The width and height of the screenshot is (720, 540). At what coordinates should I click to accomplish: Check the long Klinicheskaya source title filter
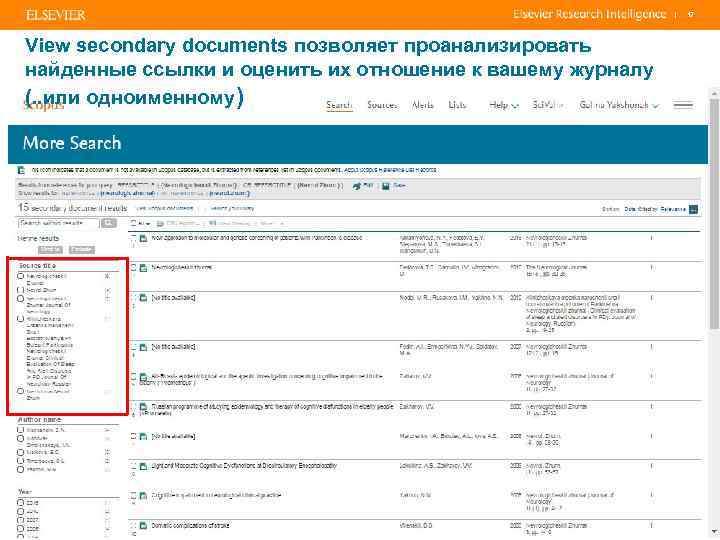coord(21,319)
